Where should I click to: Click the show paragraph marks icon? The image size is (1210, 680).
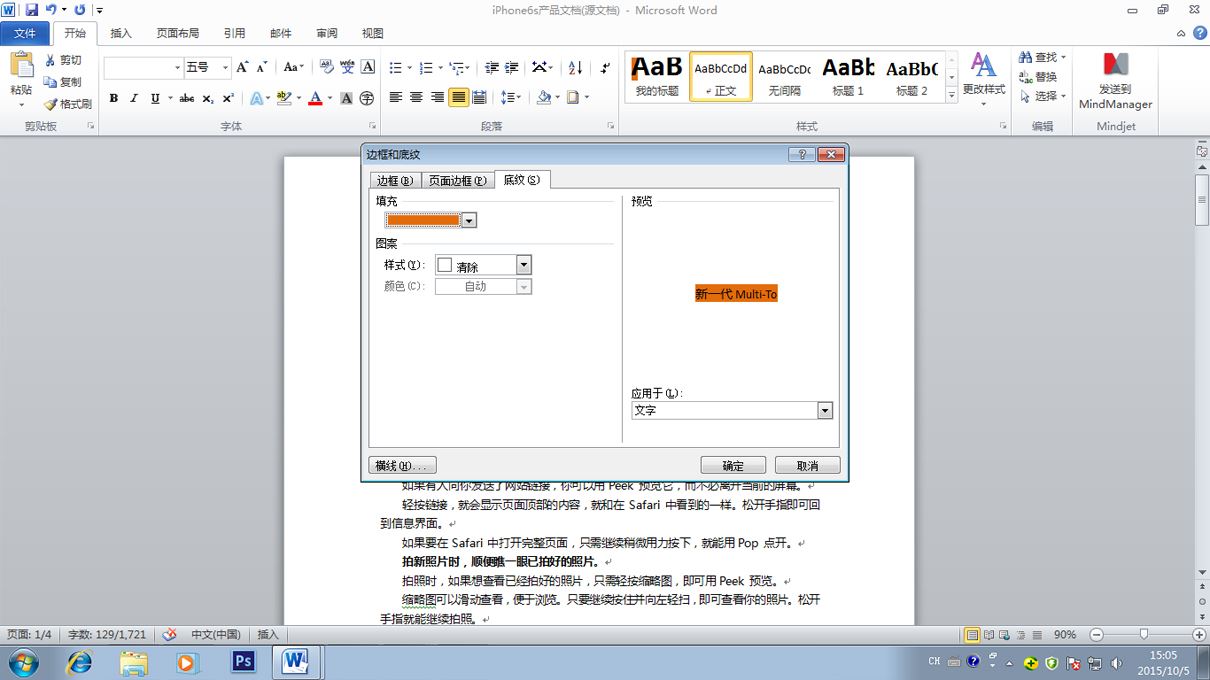(x=606, y=67)
